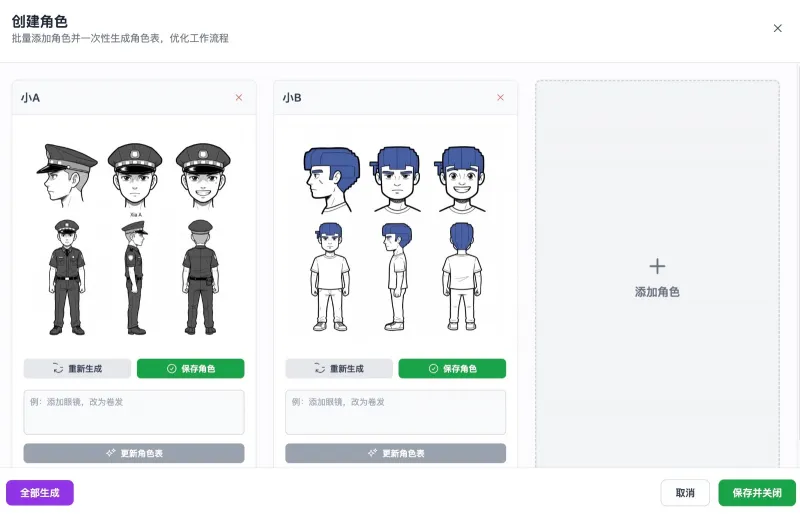The image size is (800, 514).
Task: Update the 小A character sheet (更新角色表)
Action: pos(134,453)
